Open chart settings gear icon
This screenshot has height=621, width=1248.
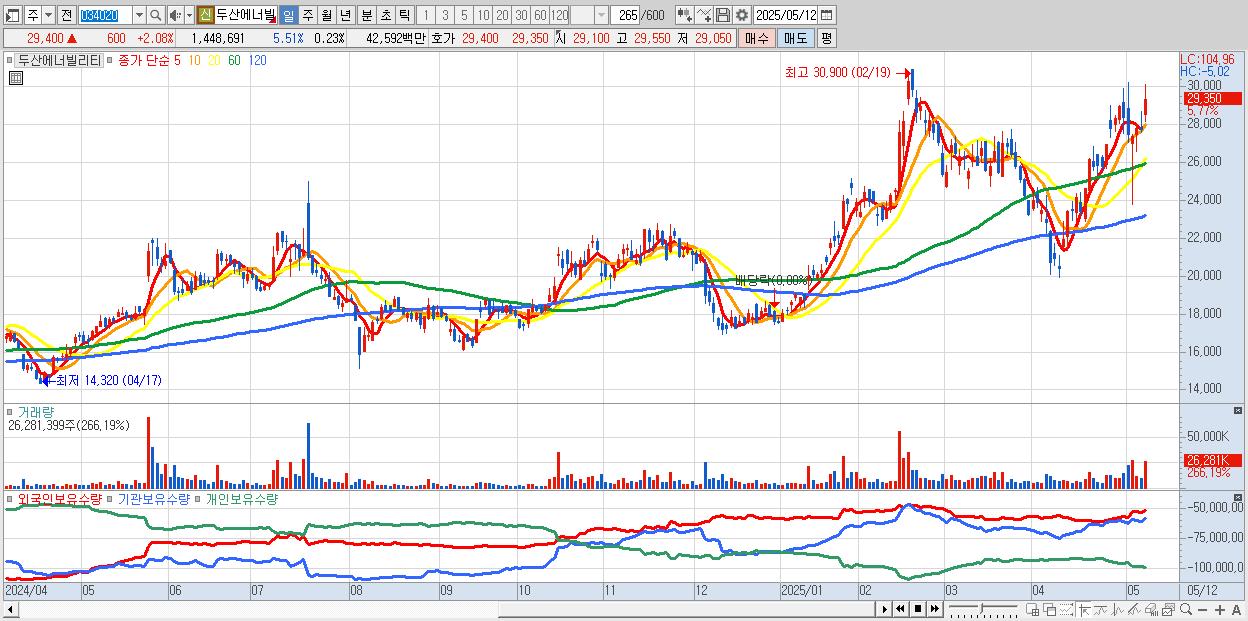[x=742, y=15]
